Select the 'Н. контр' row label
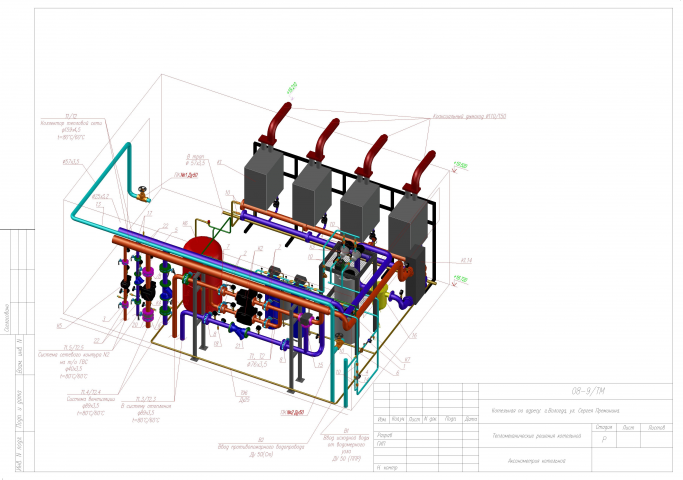 [x=387, y=468]
